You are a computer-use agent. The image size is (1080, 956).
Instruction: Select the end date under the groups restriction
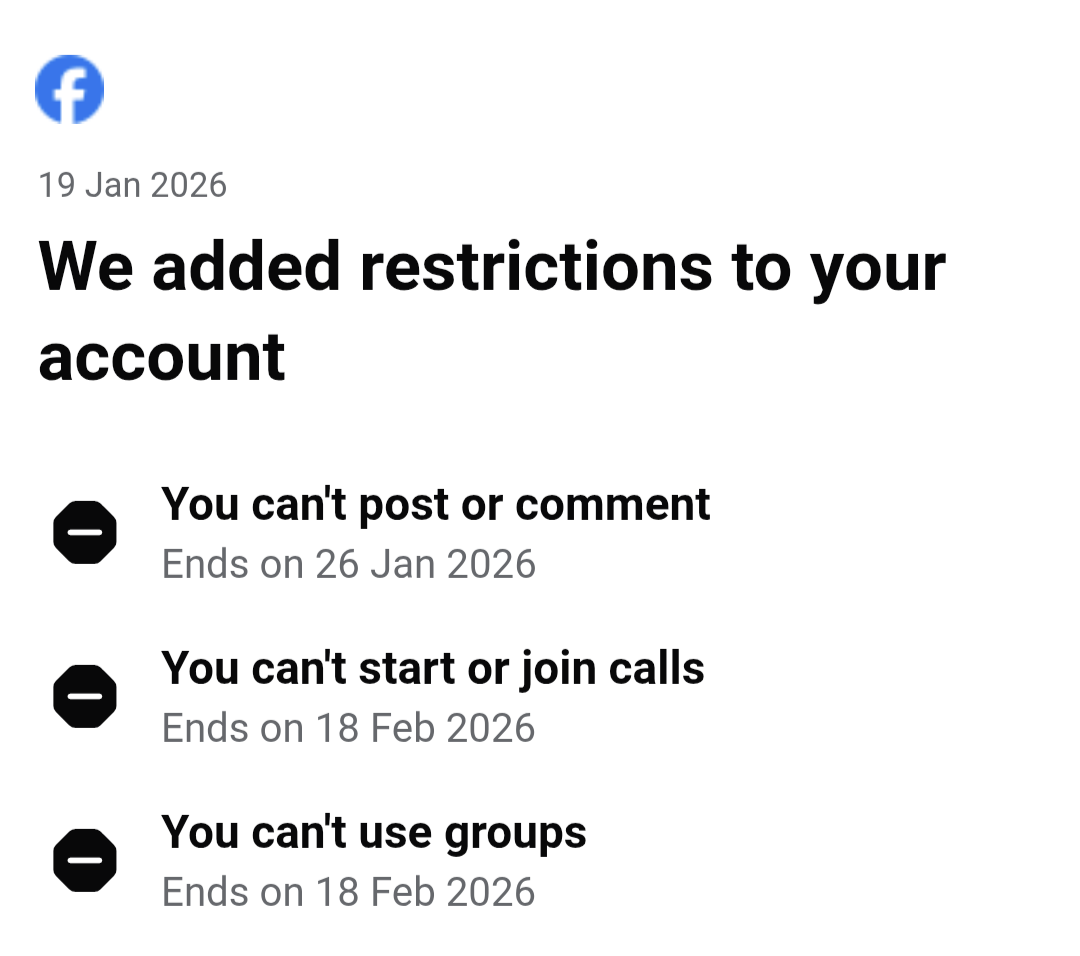[348, 892]
